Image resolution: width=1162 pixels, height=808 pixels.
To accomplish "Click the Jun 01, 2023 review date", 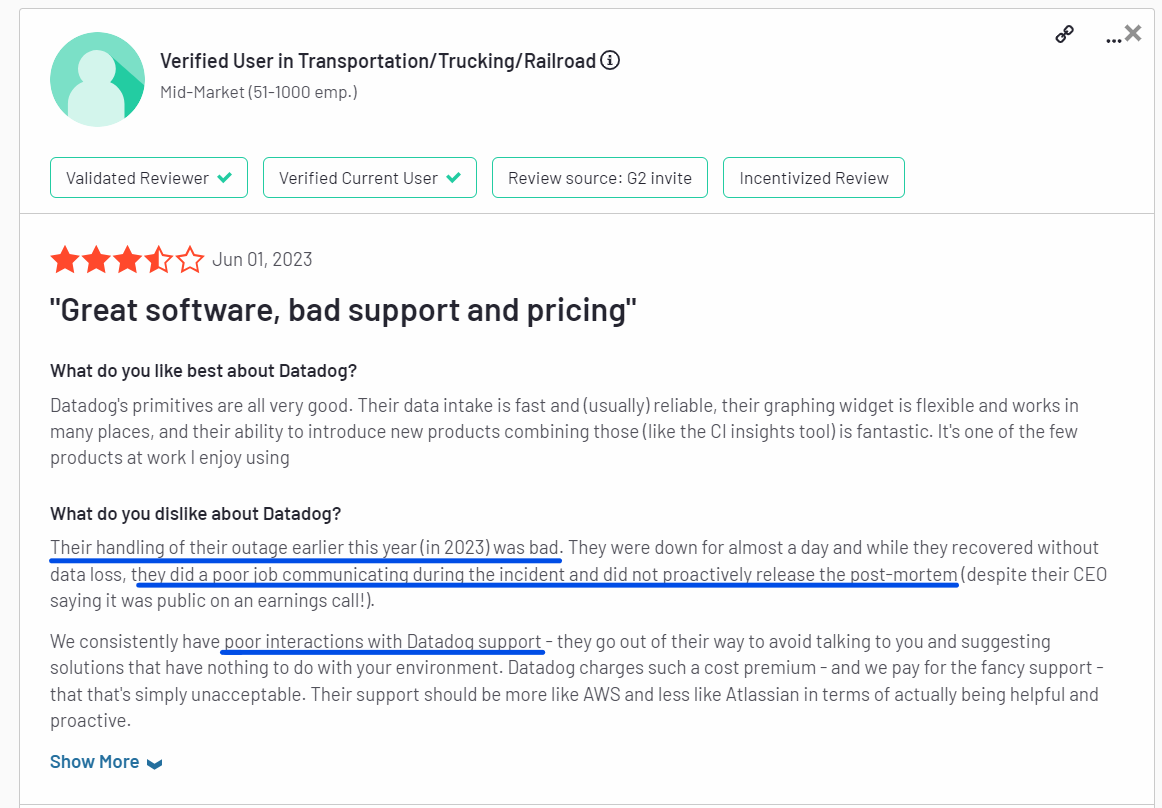I will [x=262, y=260].
